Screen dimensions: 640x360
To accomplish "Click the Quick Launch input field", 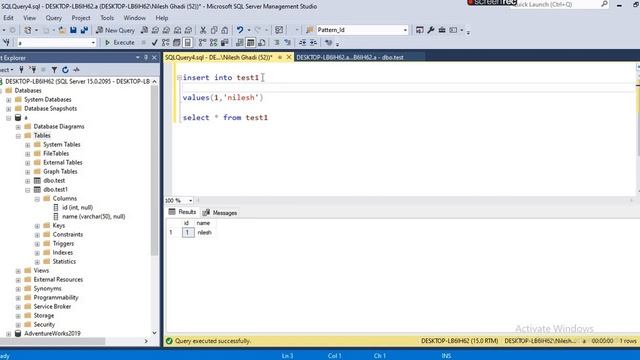I will [x=555, y=4].
